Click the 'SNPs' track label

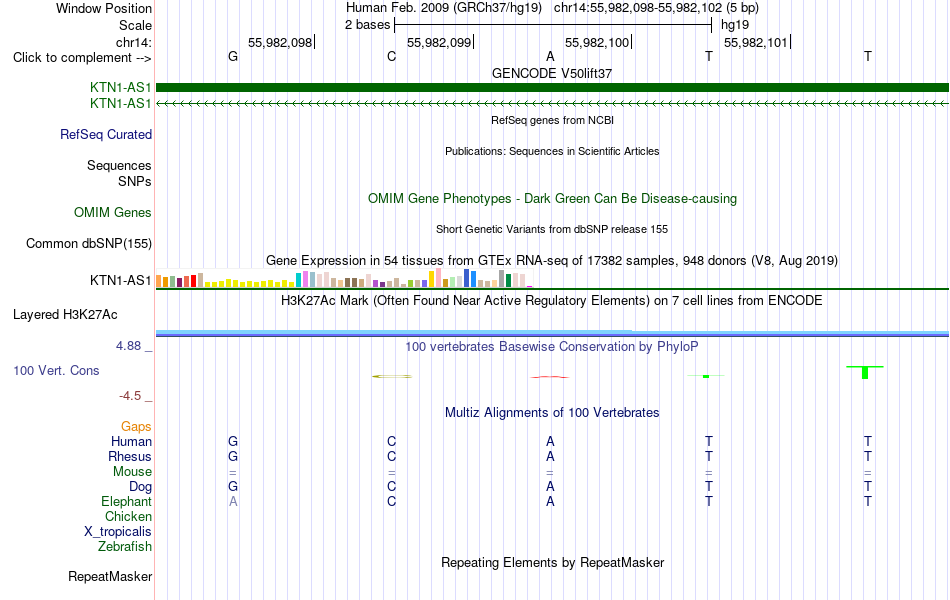135,181
